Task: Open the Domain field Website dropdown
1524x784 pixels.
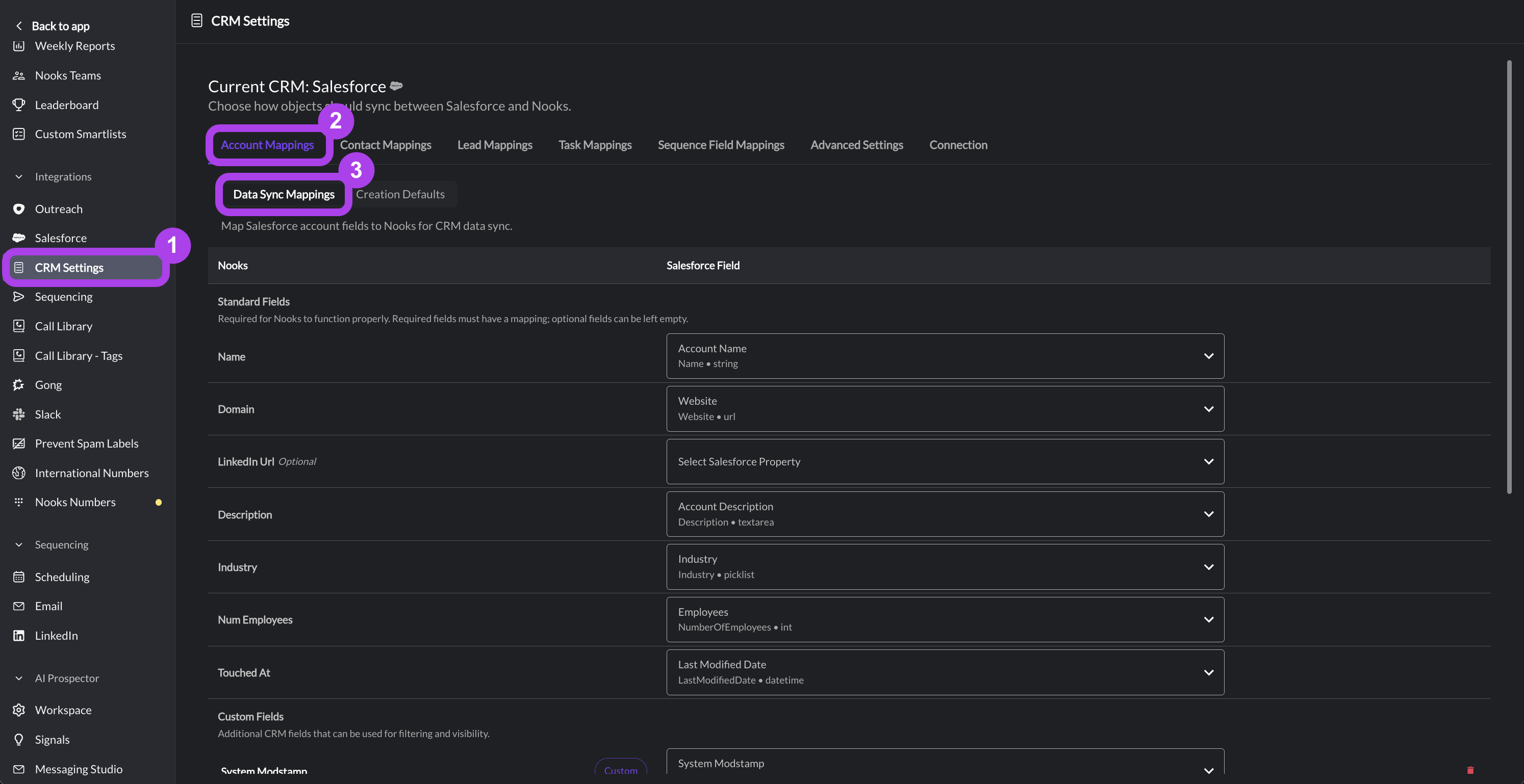Action: (945, 408)
